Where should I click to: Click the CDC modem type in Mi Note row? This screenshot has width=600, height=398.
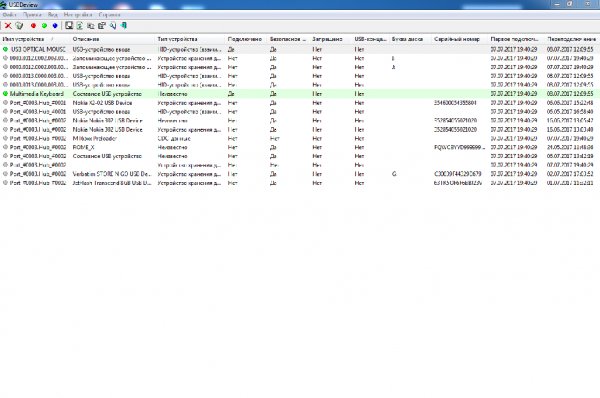[x=174, y=138]
